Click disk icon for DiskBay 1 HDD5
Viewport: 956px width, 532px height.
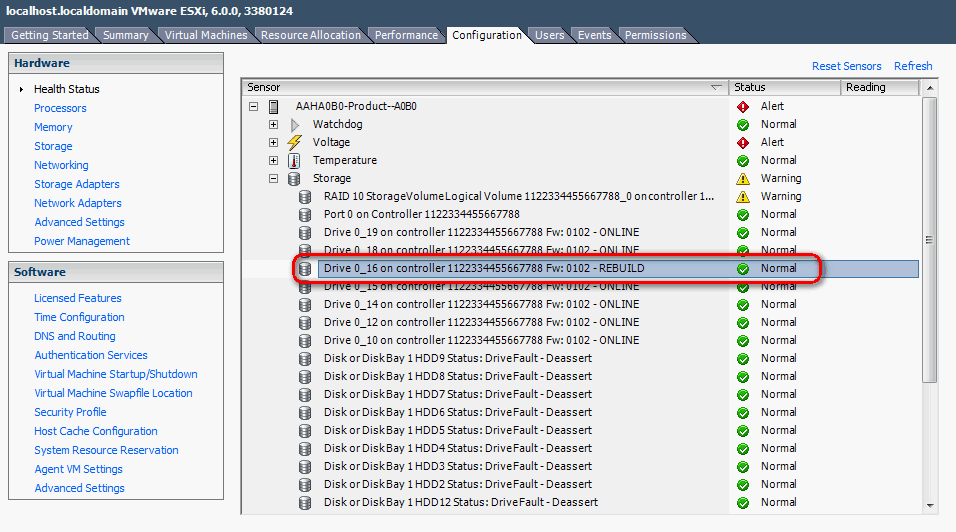click(305, 430)
